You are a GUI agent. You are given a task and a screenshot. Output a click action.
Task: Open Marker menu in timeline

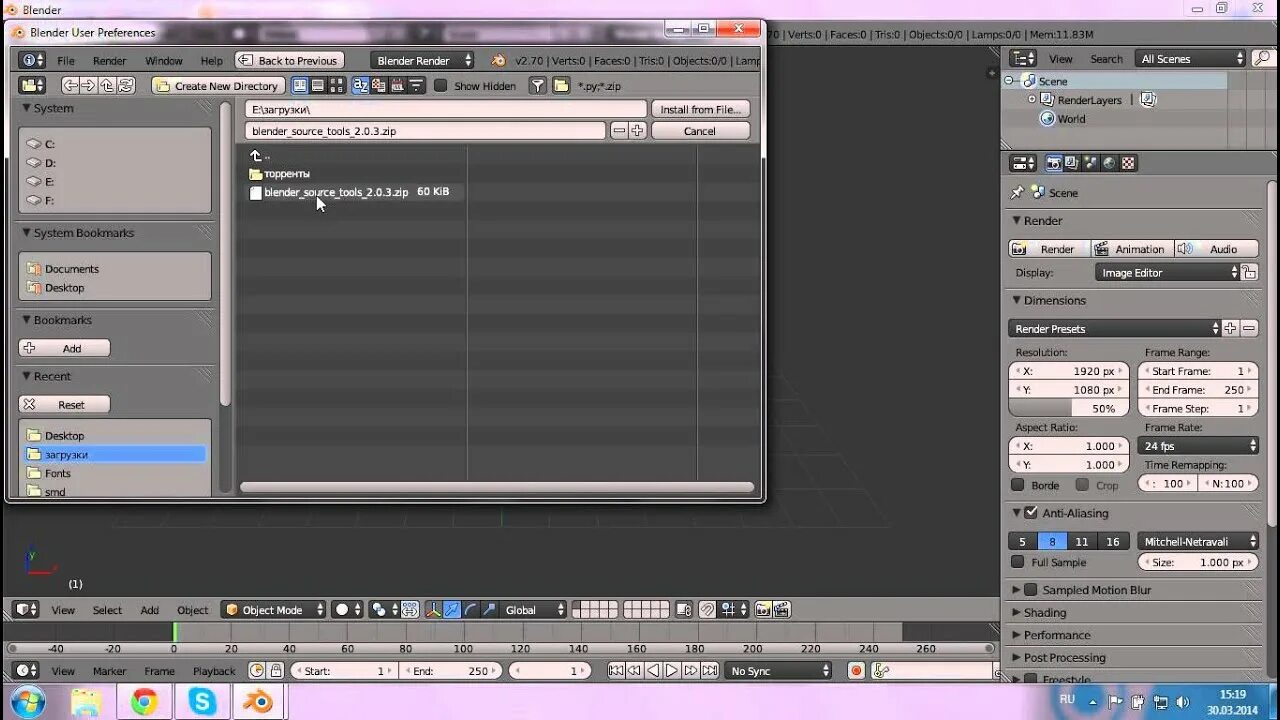coord(110,671)
